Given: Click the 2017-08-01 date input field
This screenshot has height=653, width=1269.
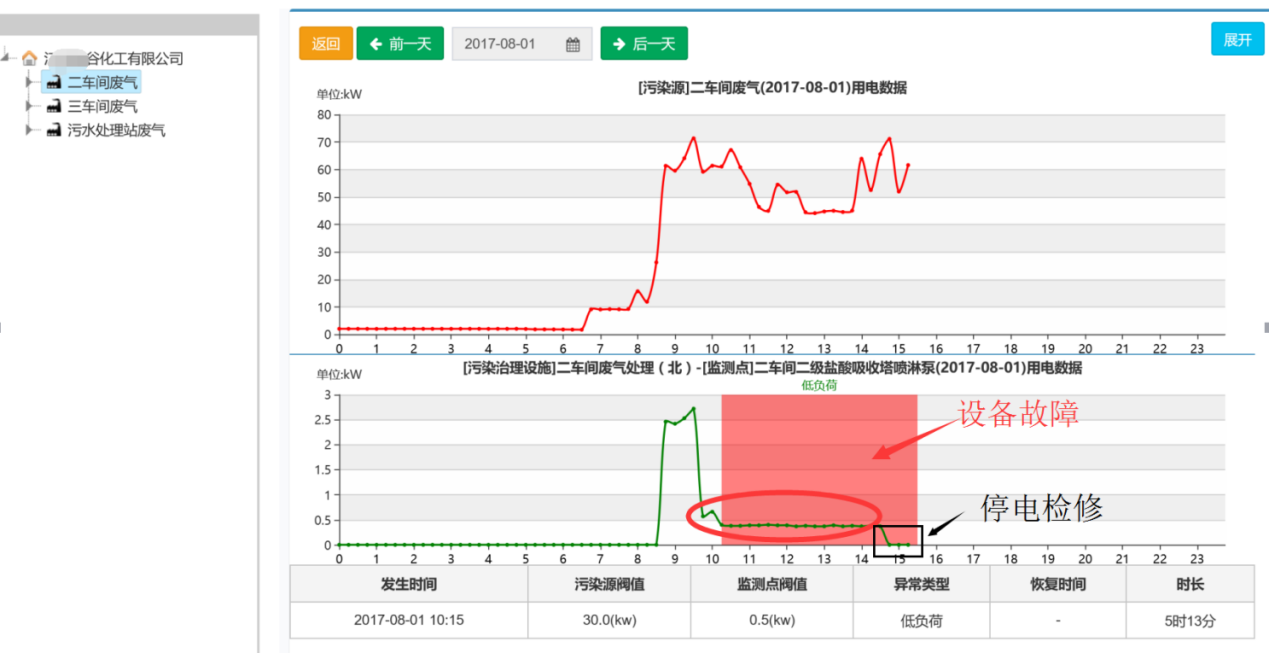Looking at the screenshot, I should click(522, 44).
